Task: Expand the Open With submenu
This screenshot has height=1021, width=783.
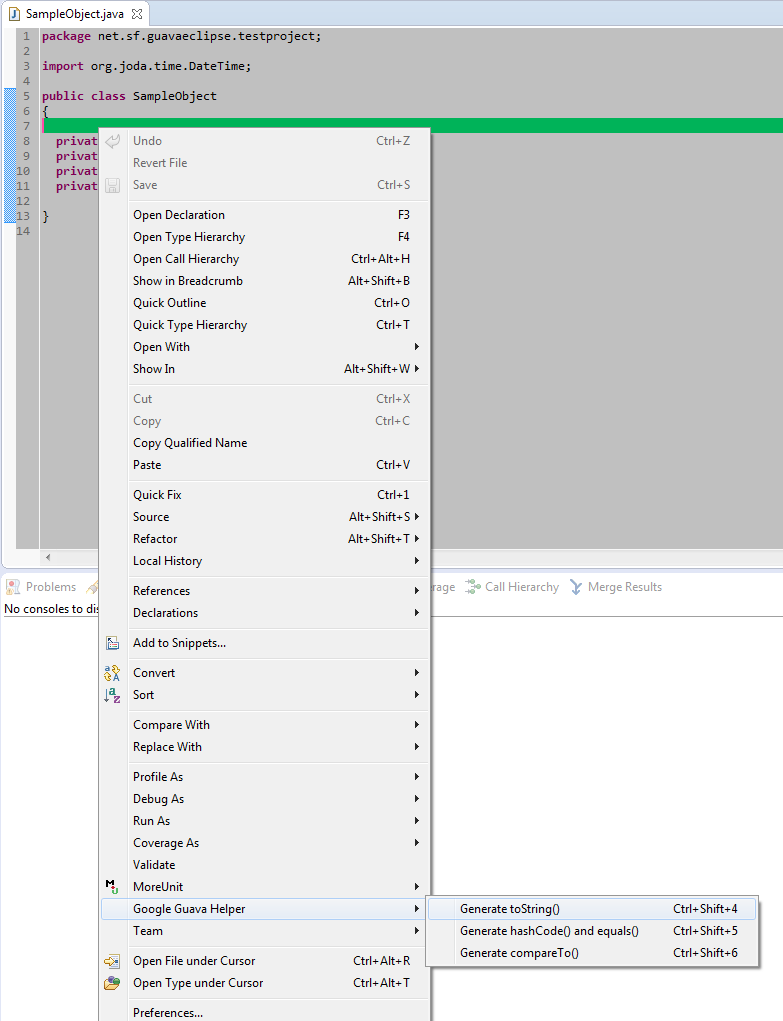Action: click(264, 347)
